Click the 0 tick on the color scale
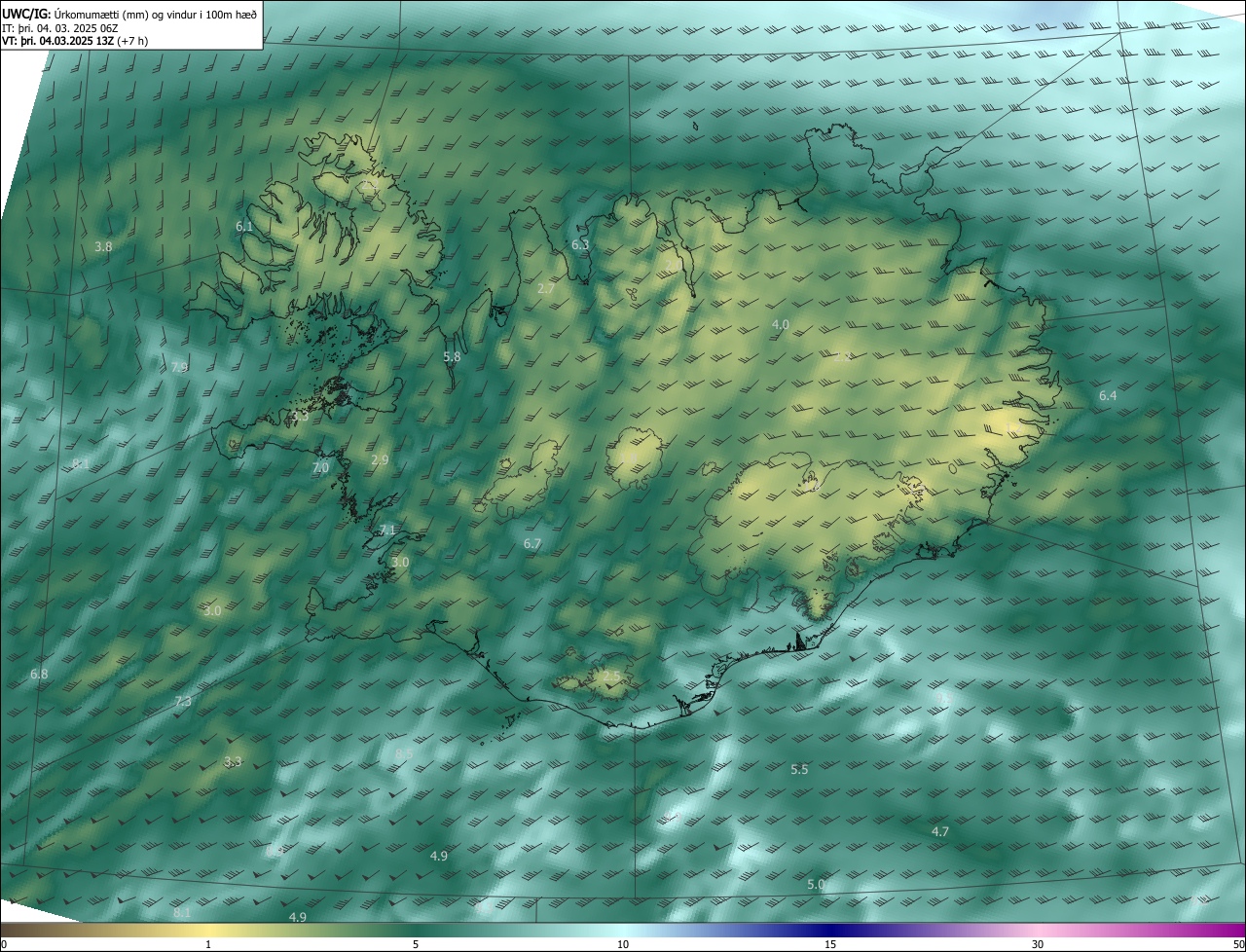Screen dimensions: 1246x952 4,944
